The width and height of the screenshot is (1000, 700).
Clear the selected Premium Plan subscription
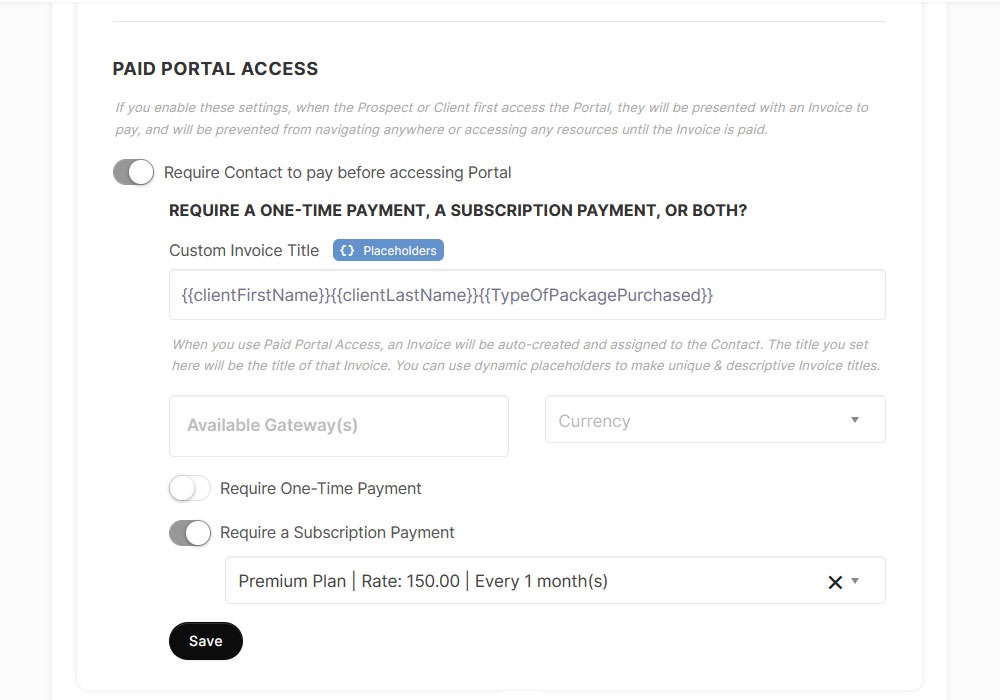tap(835, 582)
